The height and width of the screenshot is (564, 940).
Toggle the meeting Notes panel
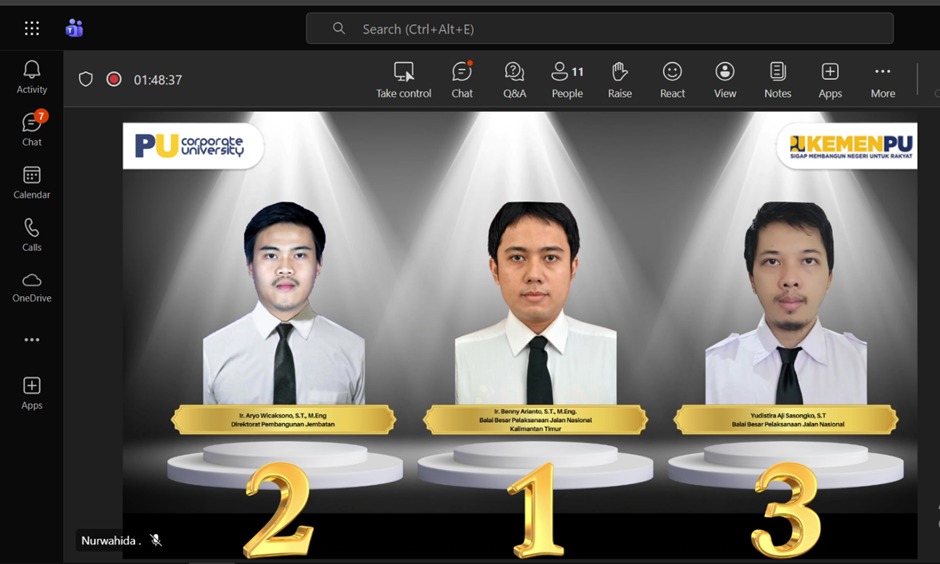[777, 79]
